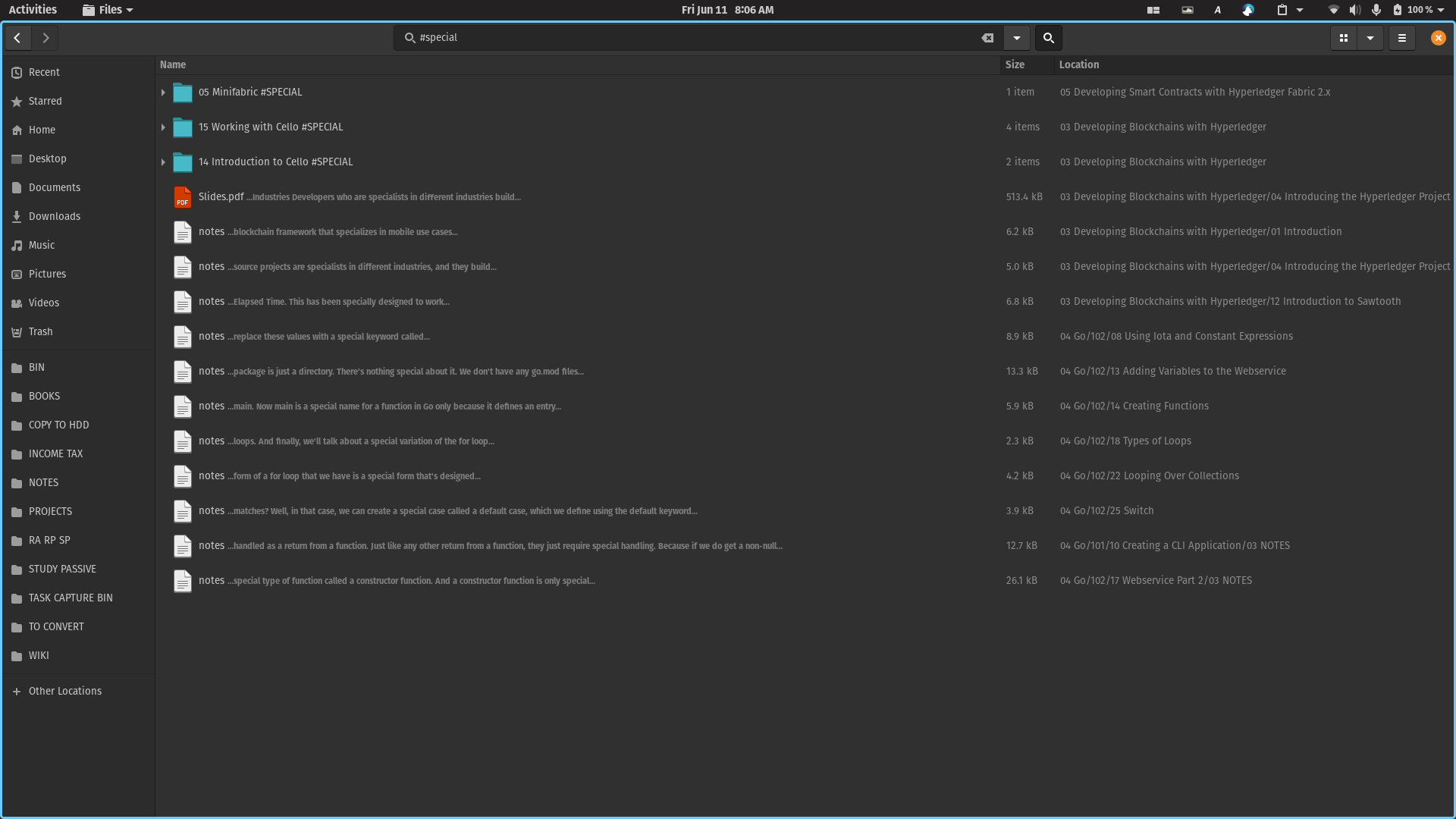Open Trash in the sidebar
1456x819 pixels.
tap(78, 331)
